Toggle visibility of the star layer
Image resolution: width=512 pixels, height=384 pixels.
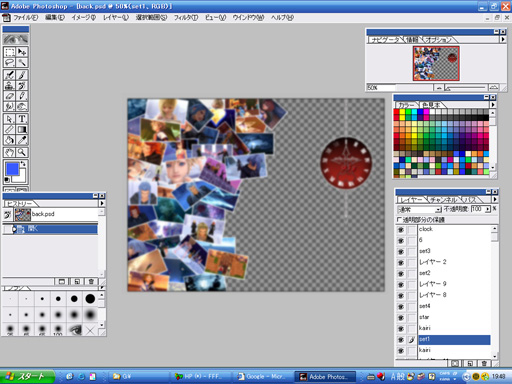pos(401,318)
